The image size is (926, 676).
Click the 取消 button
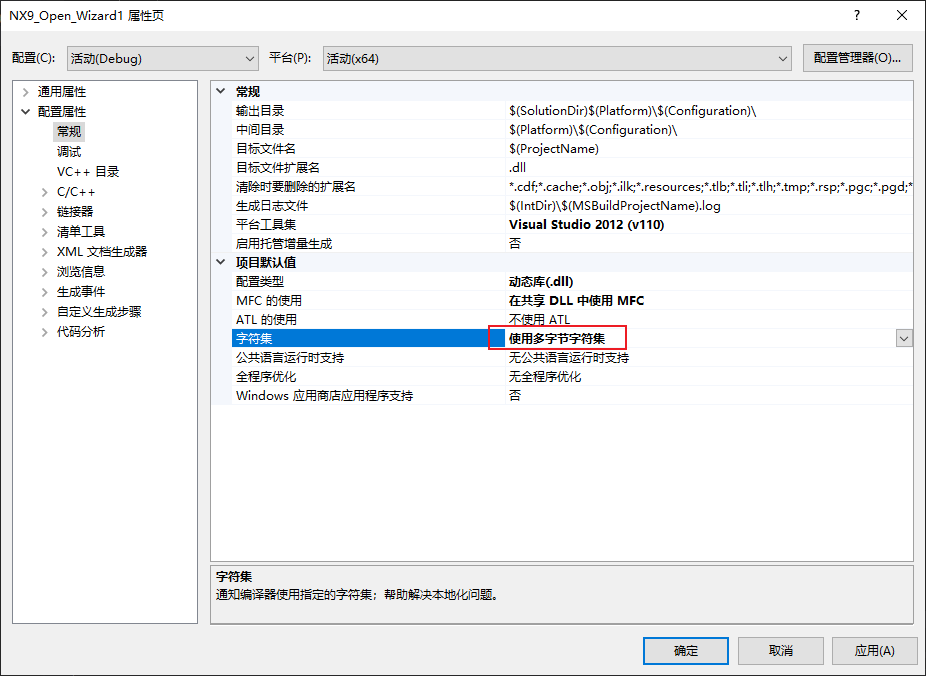click(x=781, y=651)
